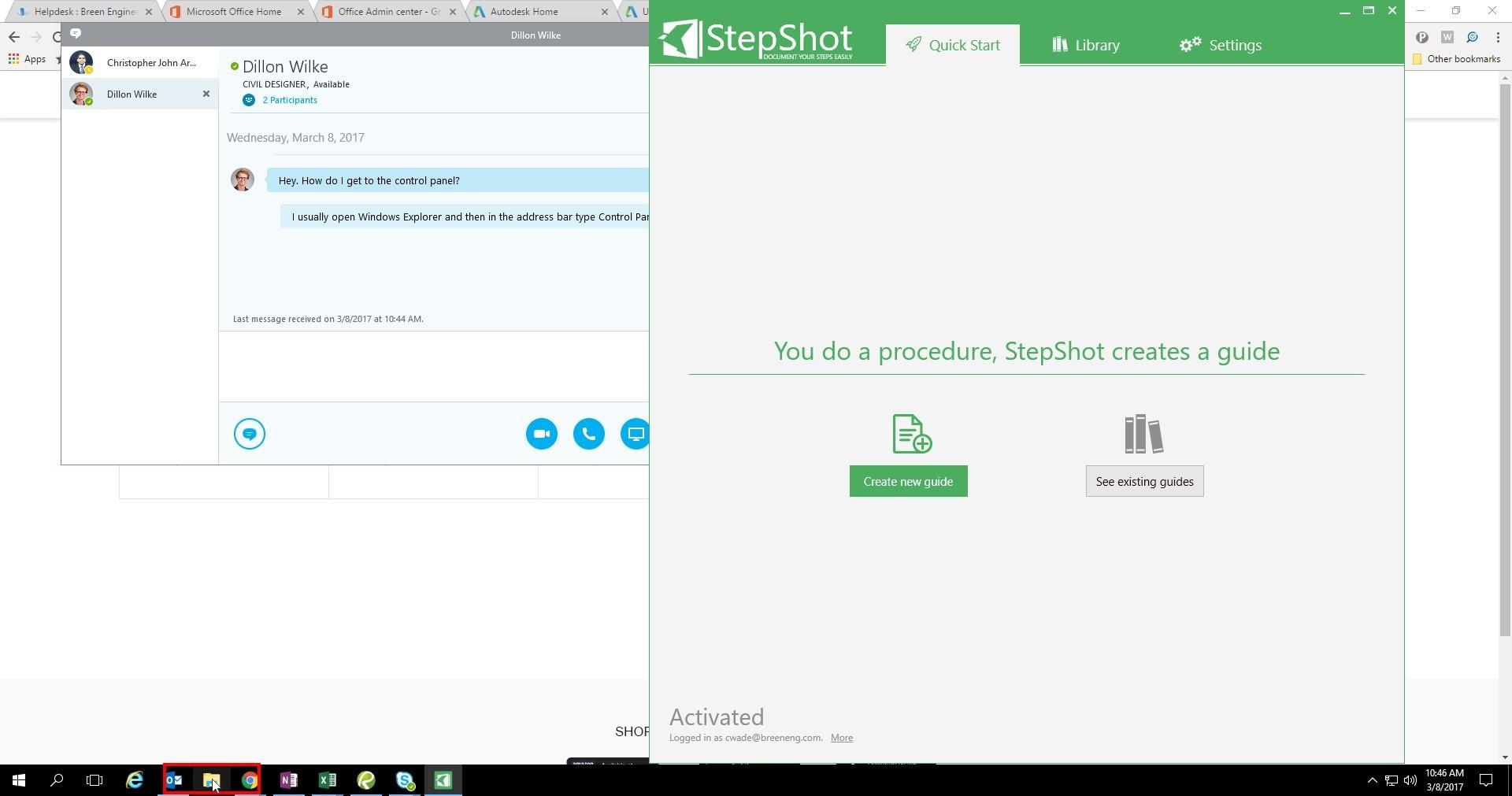The width and height of the screenshot is (1512, 796).
Task: Click the StepShot taskbar icon
Action: (x=443, y=780)
